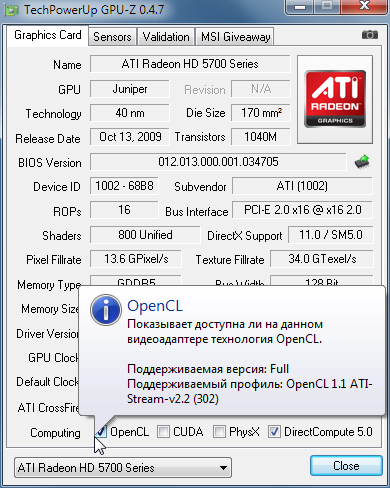Click the Name field showing ATI Radeon HD 5700
390x488 pixels.
coord(190,64)
